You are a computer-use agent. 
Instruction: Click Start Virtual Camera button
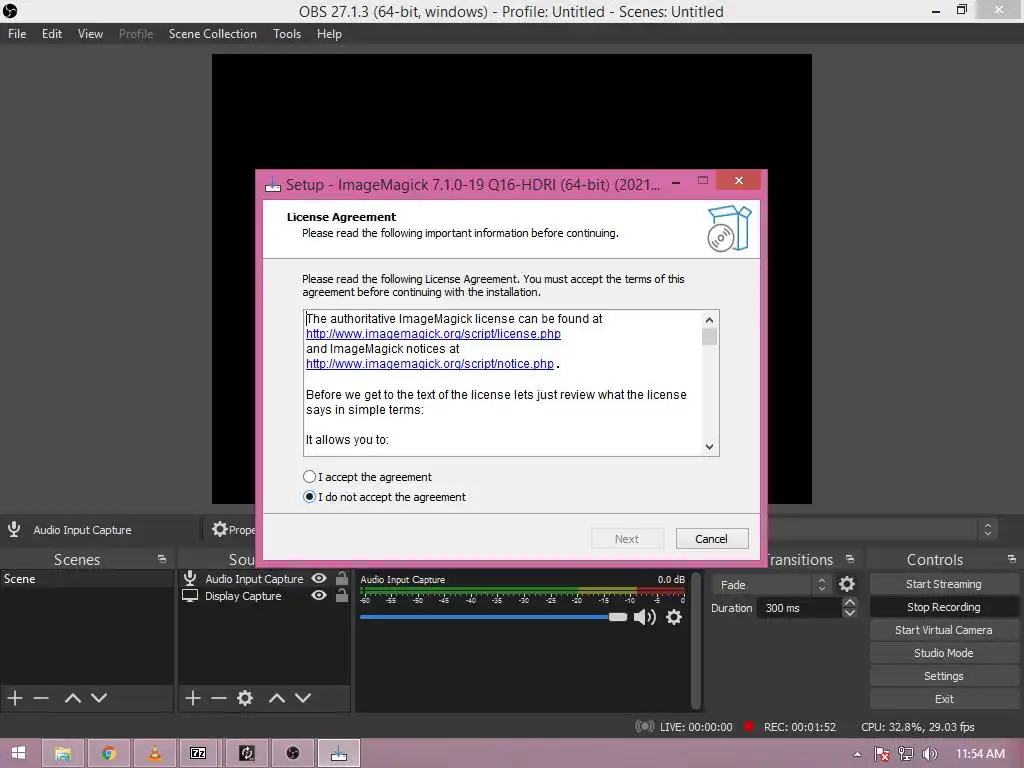coord(944,630)
